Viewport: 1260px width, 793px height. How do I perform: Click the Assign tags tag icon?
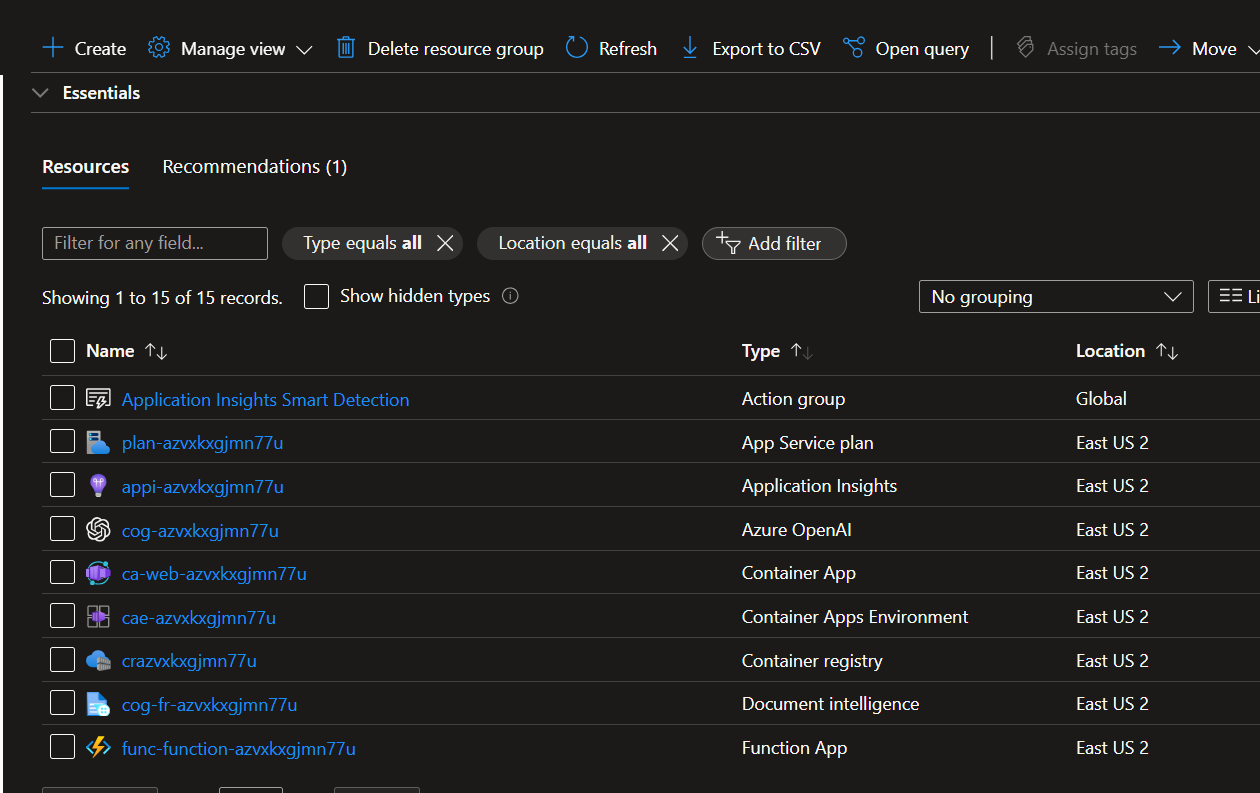click(x=1025, y=48)
